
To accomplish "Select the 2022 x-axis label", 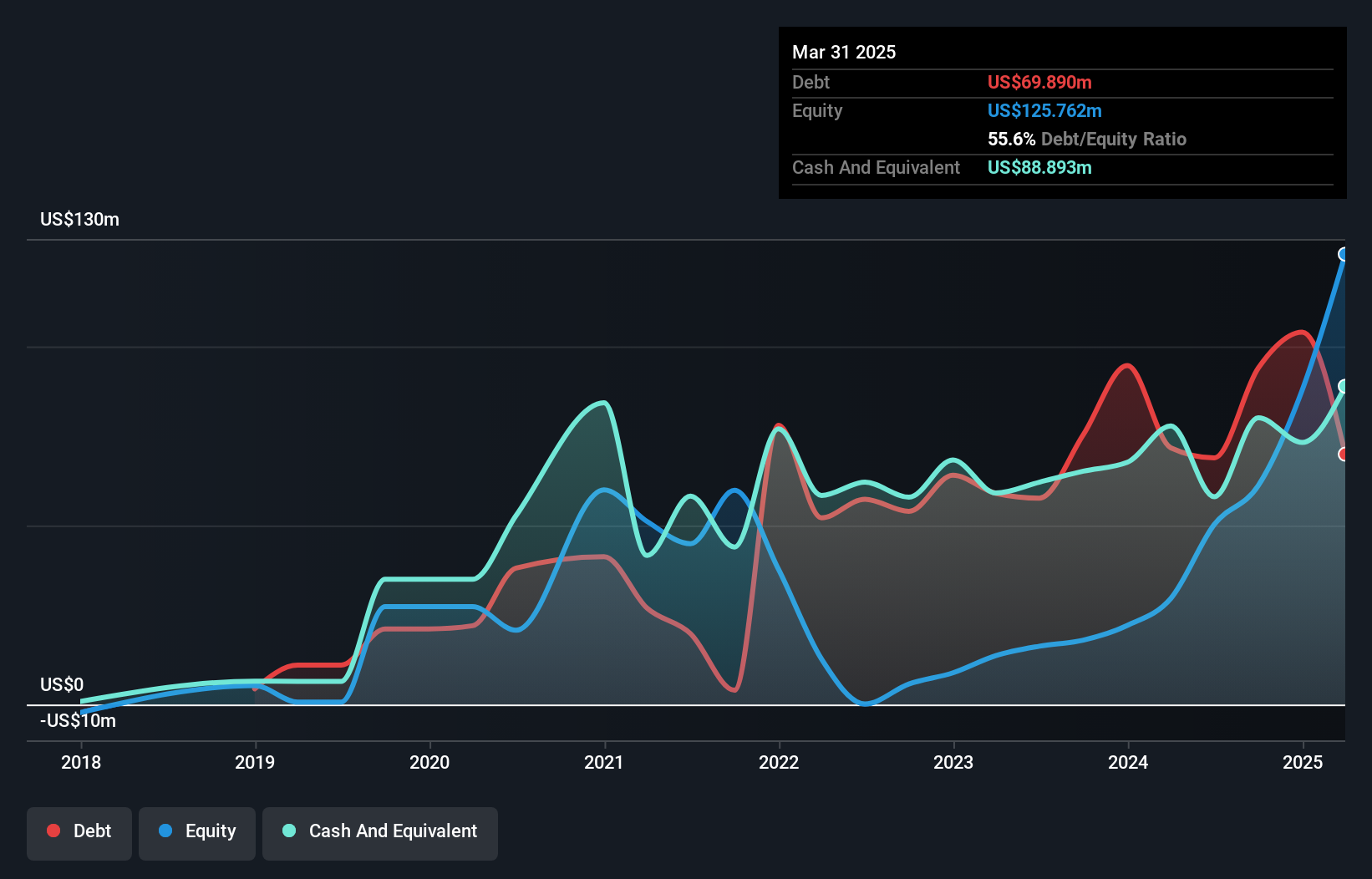I will pyautogui.click(x=779, y=762).
